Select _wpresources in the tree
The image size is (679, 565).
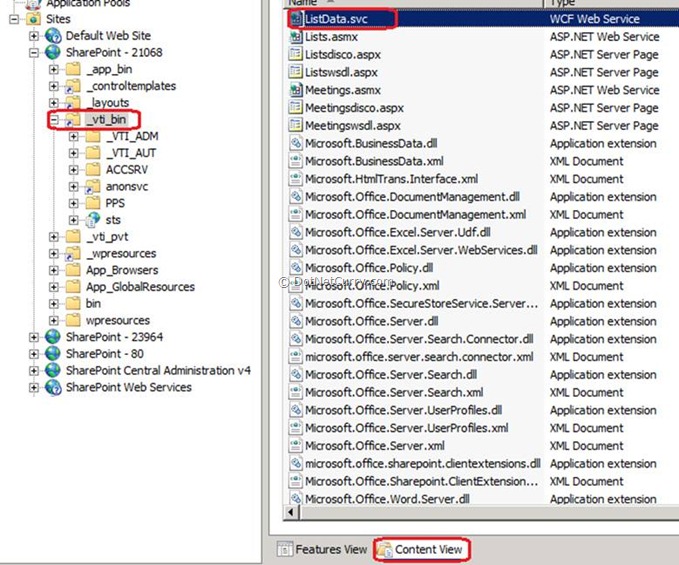(121, 253)
